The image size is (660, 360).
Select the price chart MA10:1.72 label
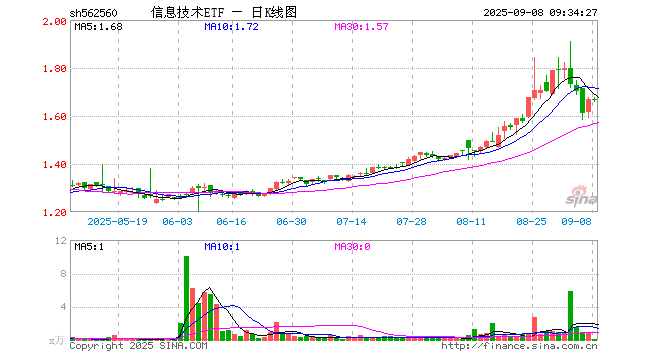point(232,27)
